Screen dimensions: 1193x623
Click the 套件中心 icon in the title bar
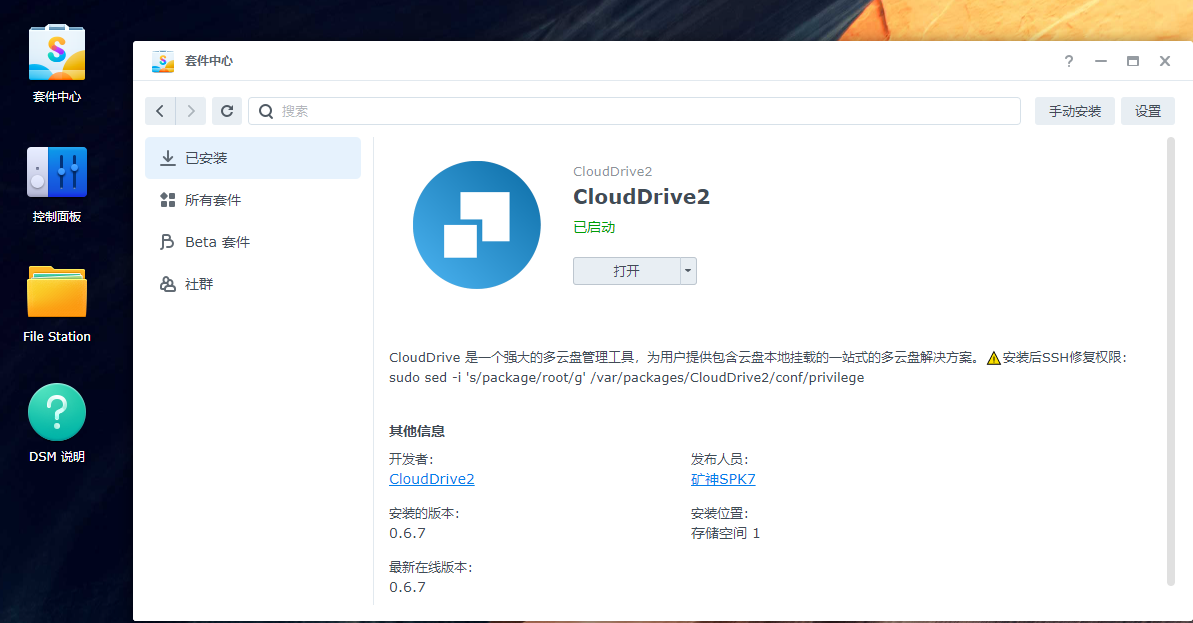[162, 60]
